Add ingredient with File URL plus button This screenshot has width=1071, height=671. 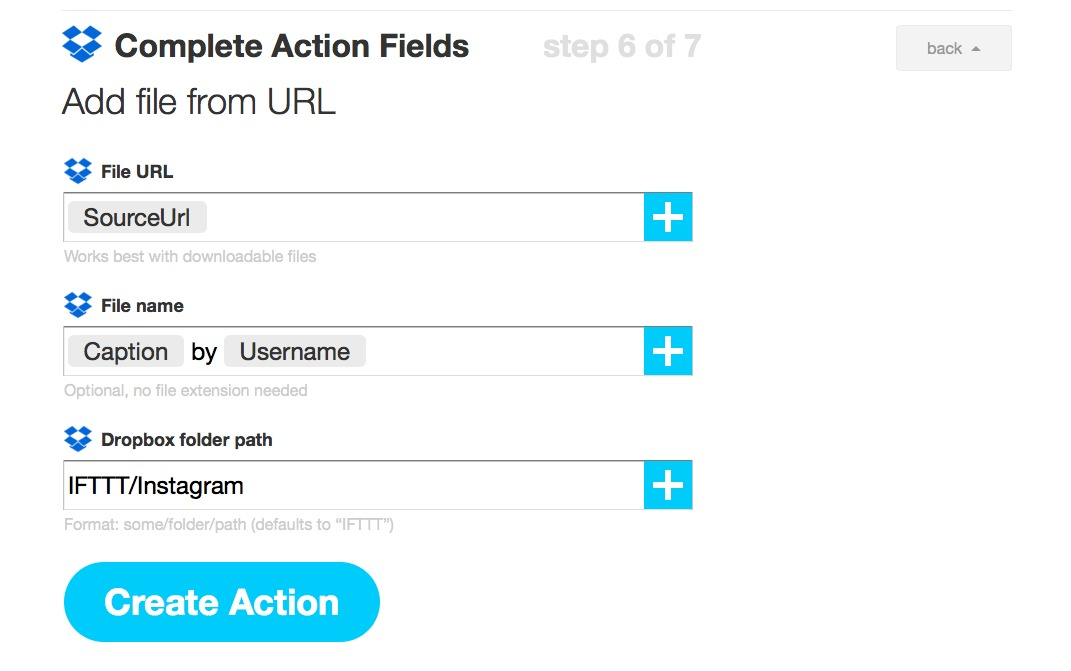[x=668, y=217]
